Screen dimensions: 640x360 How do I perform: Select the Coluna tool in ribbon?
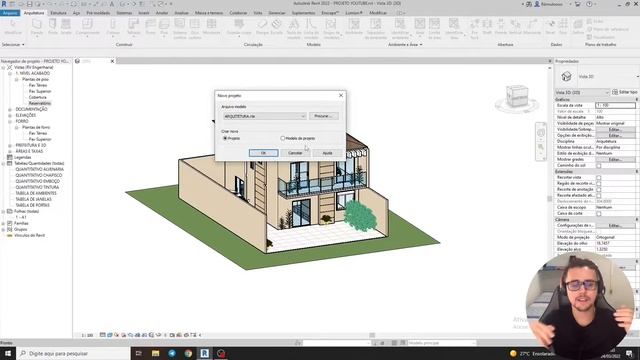pyautogui.click(x=113, y=24)
